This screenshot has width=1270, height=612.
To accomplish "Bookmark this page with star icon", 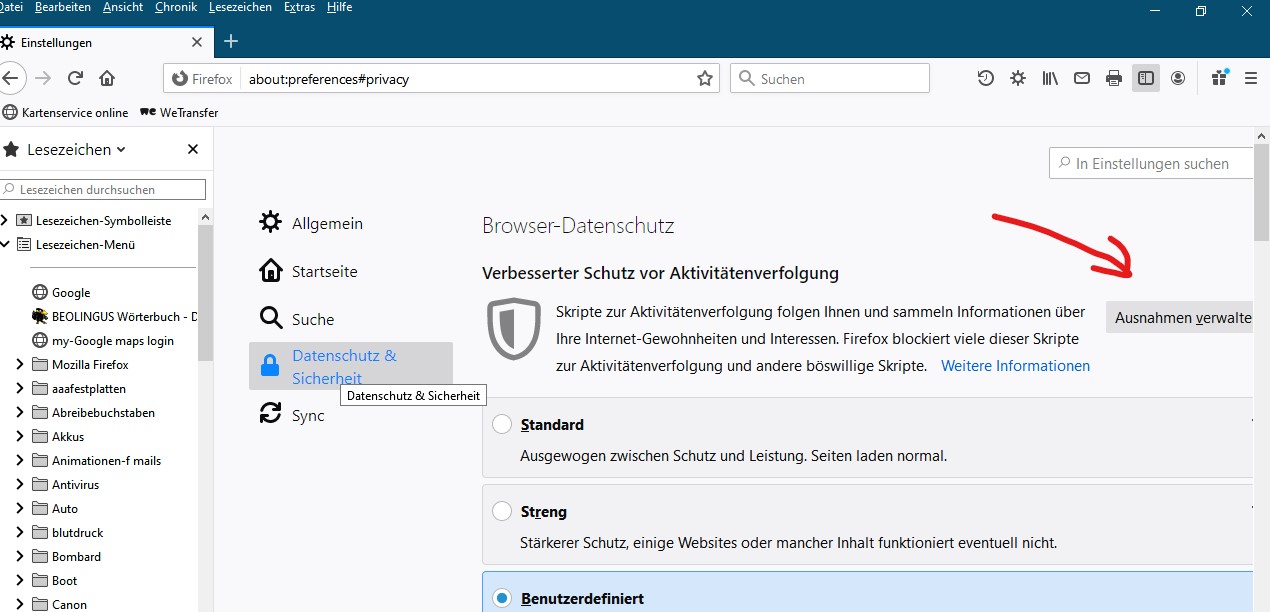I will pyautogui.click(x=705, y=78).
